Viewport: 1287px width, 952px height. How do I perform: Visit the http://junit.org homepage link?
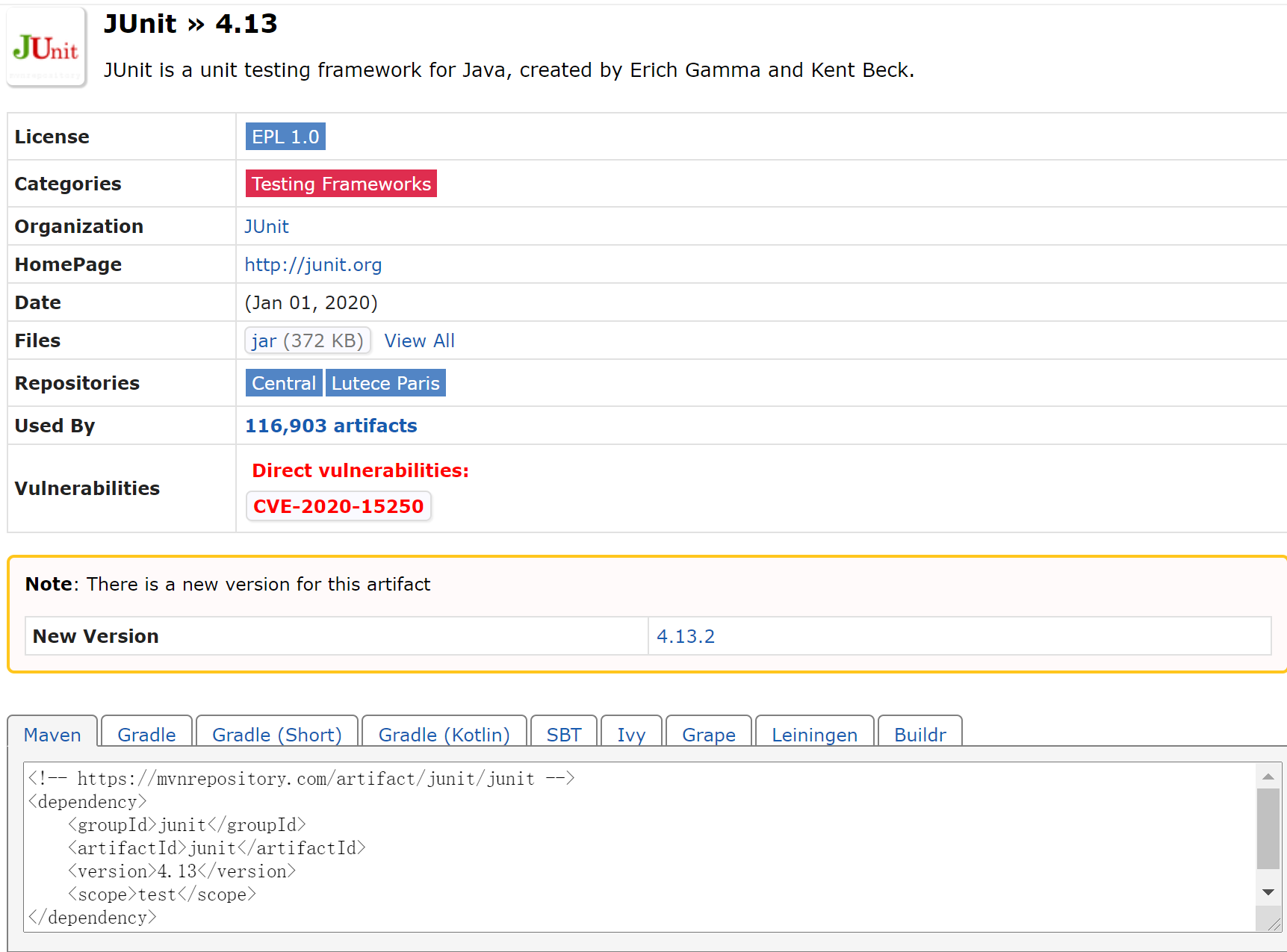pyautogui.click(x=313, y=264)
